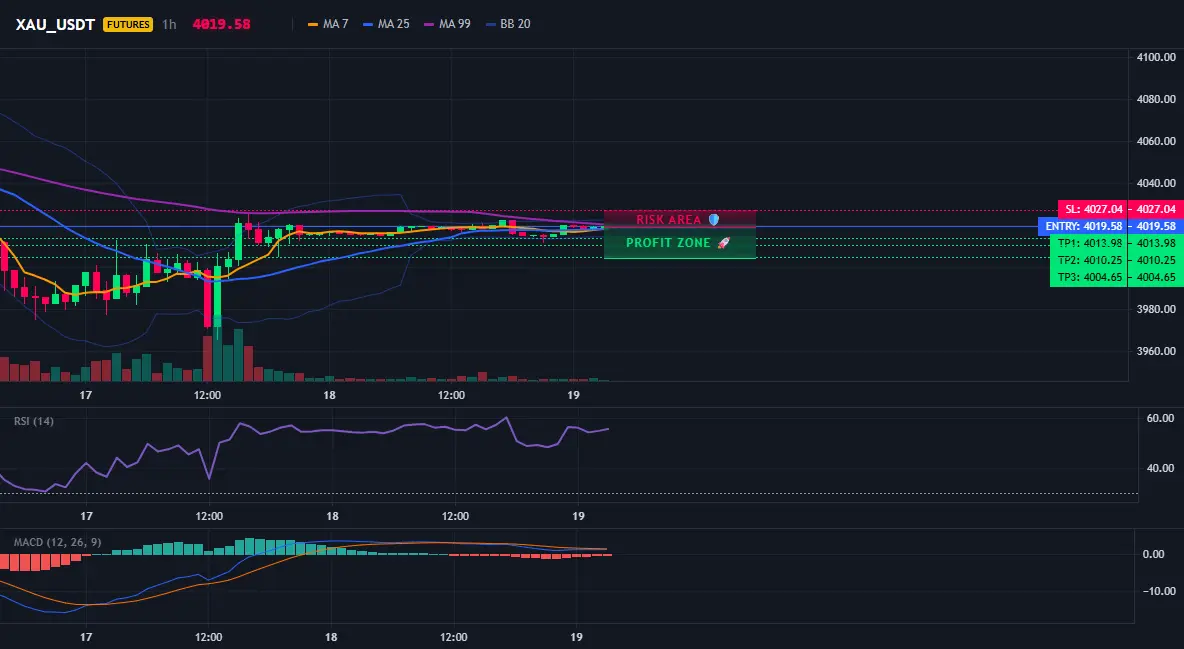1184x649 pixels.
Task: Click the XAU_USDT symbol name
Action: 55,24
